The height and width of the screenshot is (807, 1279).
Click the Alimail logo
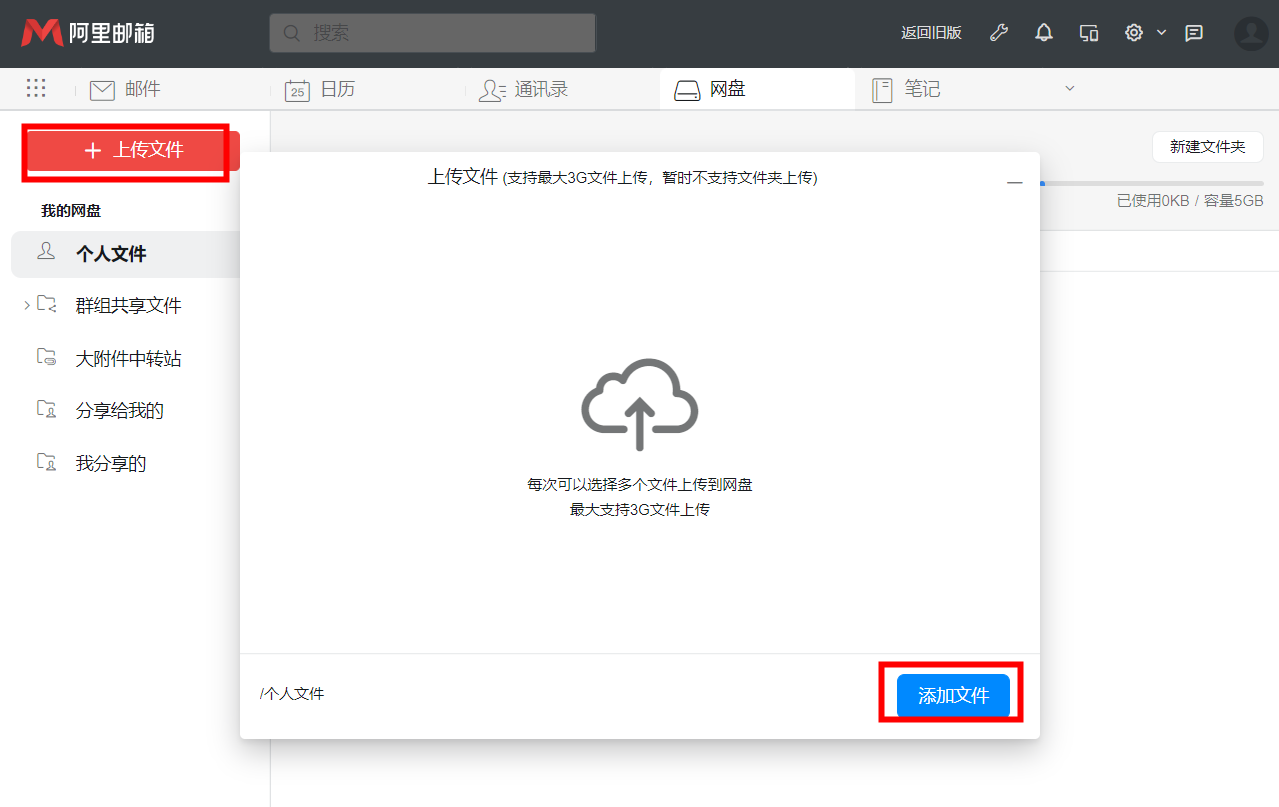click(87, 33)
